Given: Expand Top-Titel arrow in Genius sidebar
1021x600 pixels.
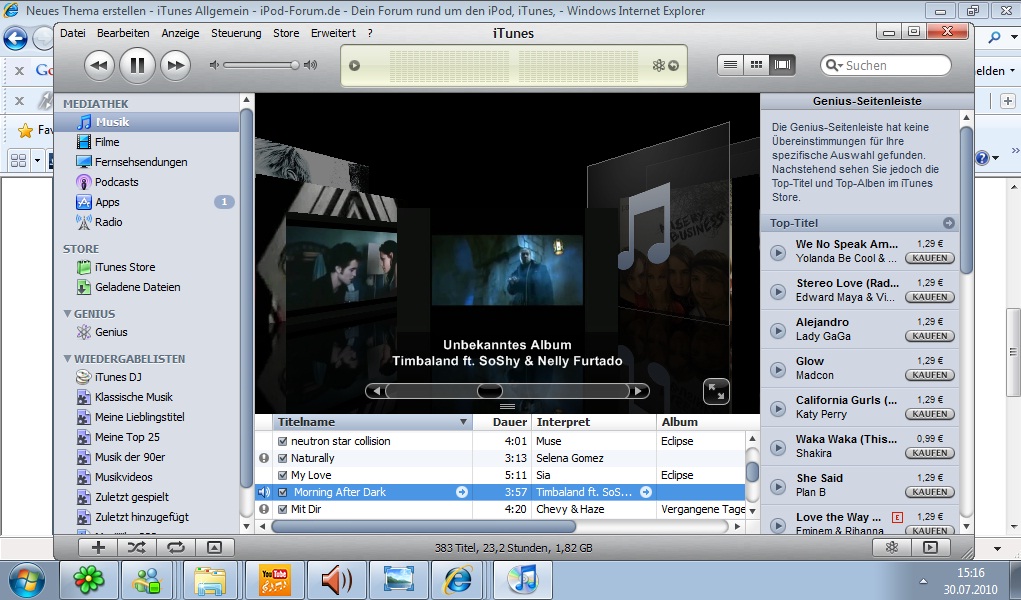Looking at the screenshot, I should click(x=949, y=223).
